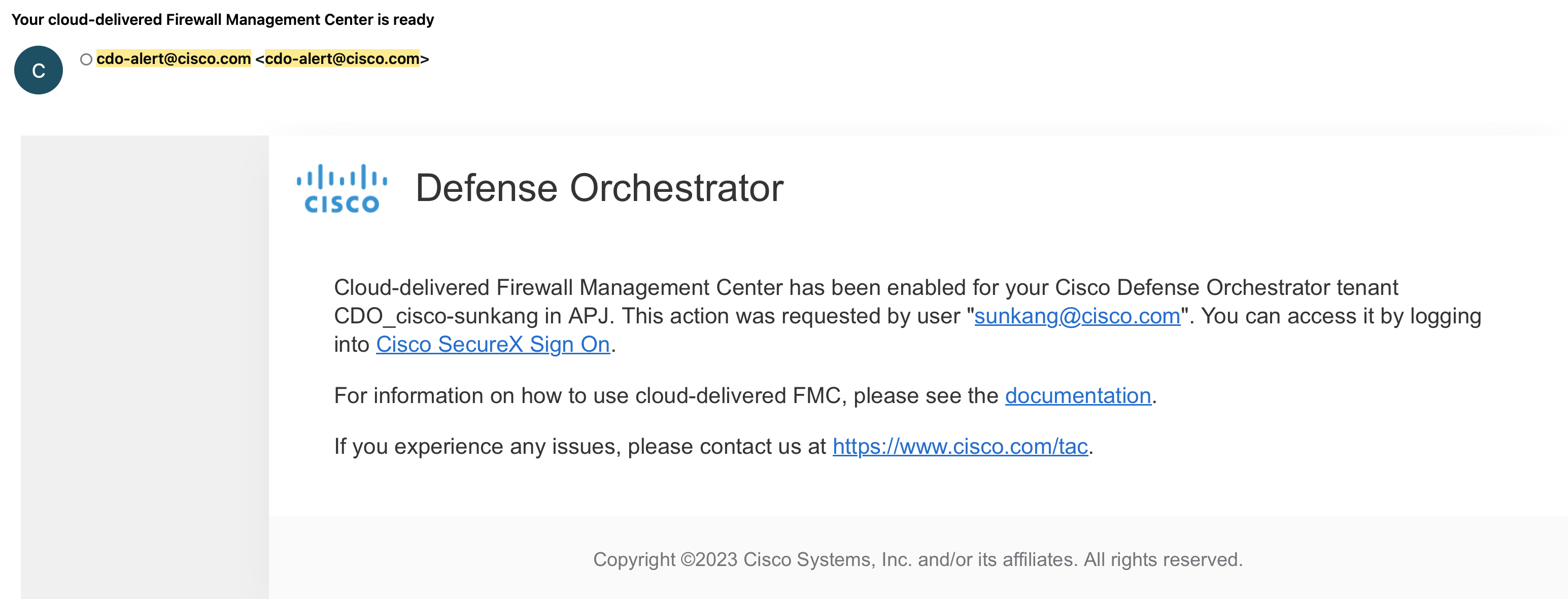Select the highlighted sender name cdo-alert@cisco.com
The image size is (1568, 599).
pyautogui.click(x=174, y=58)
